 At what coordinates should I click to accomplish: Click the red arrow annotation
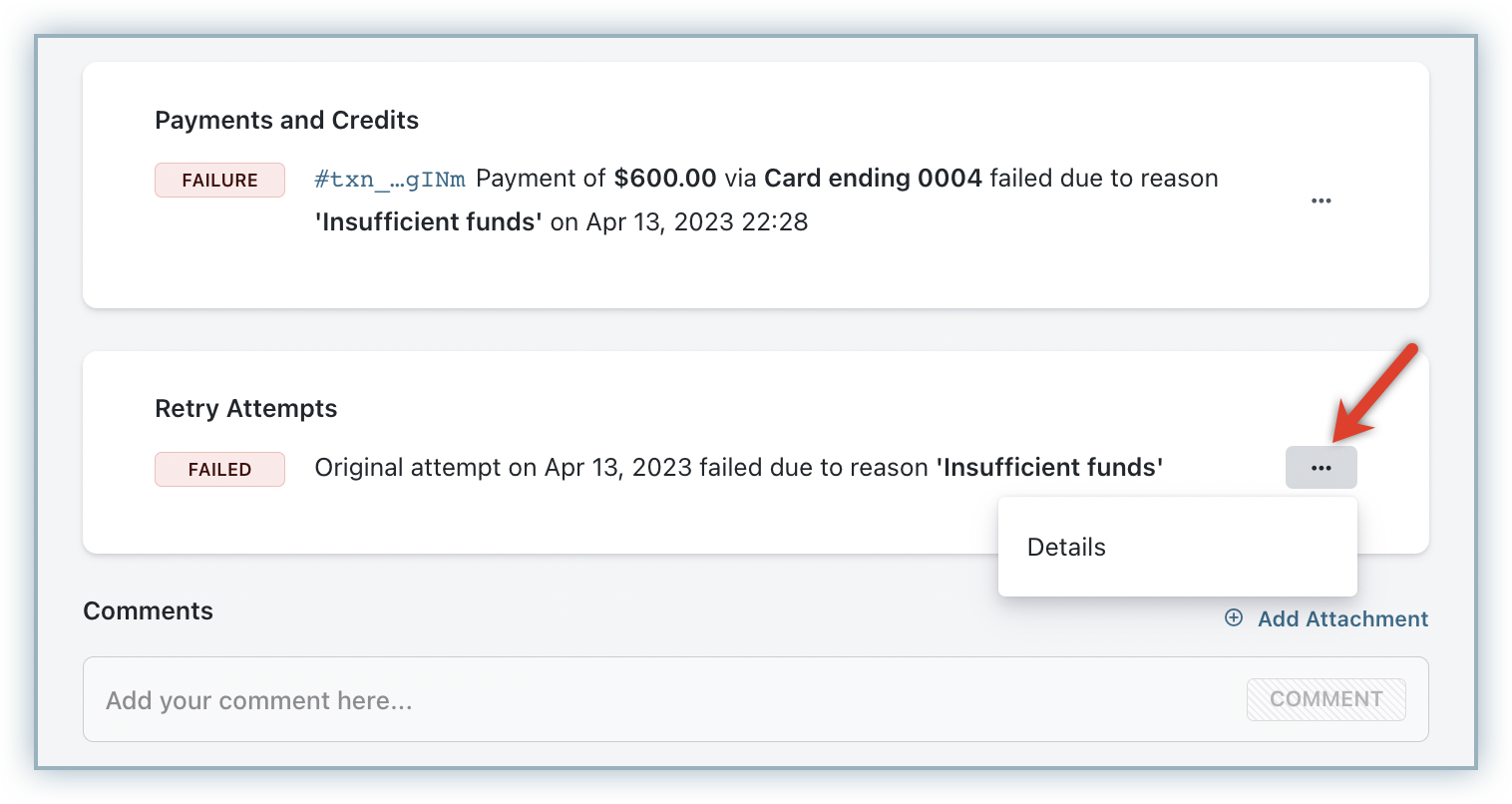(1374, 393)
